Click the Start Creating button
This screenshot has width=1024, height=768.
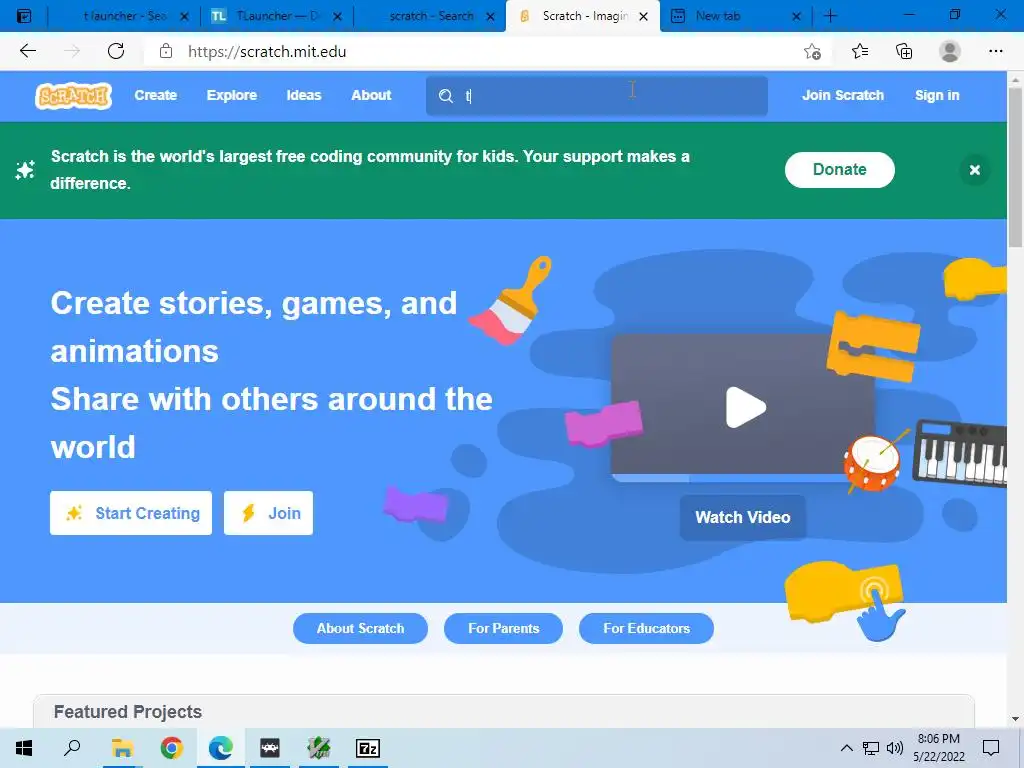pos(131,513)
